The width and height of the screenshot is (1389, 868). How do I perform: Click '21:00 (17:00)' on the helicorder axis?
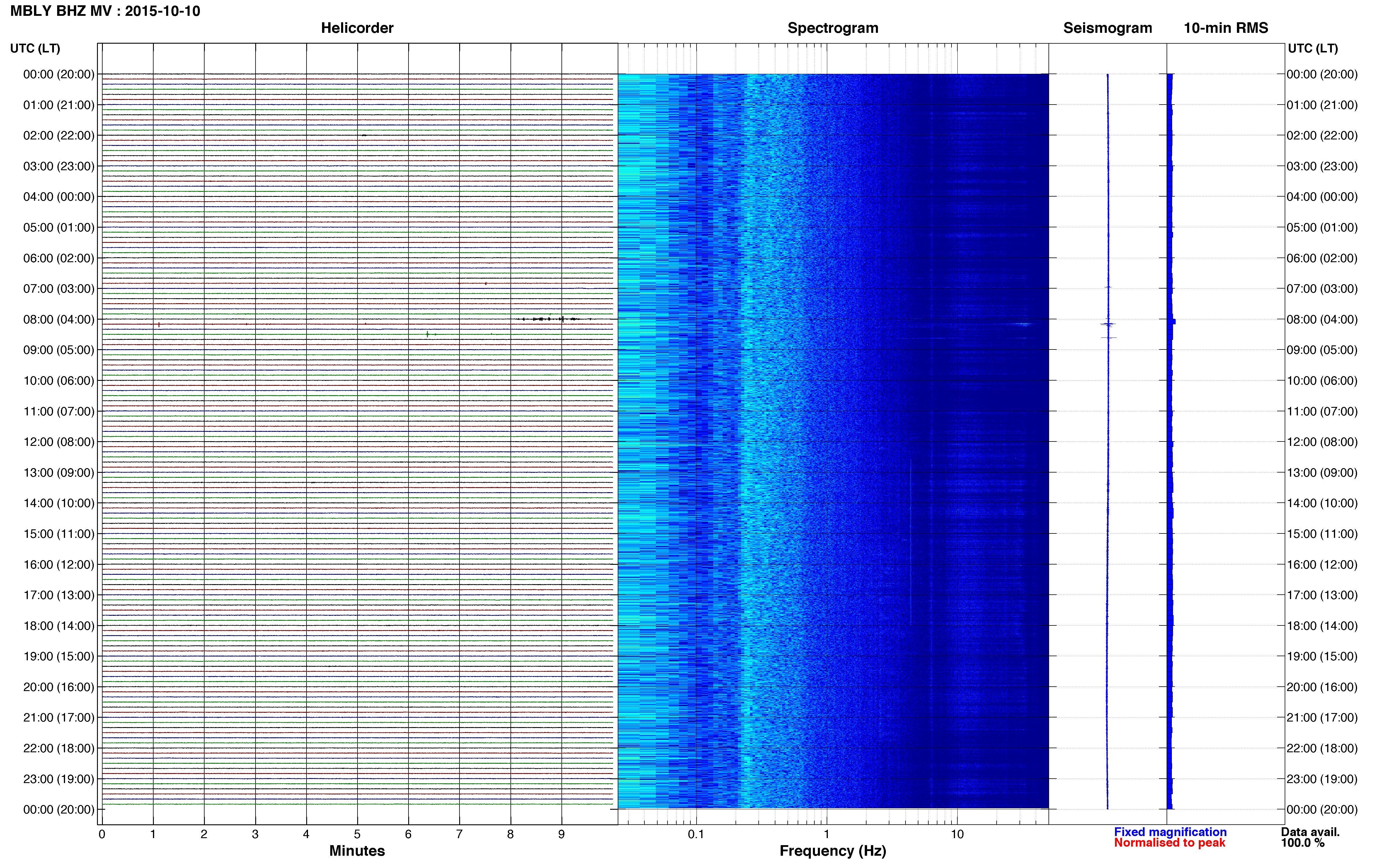pos(59,718)
